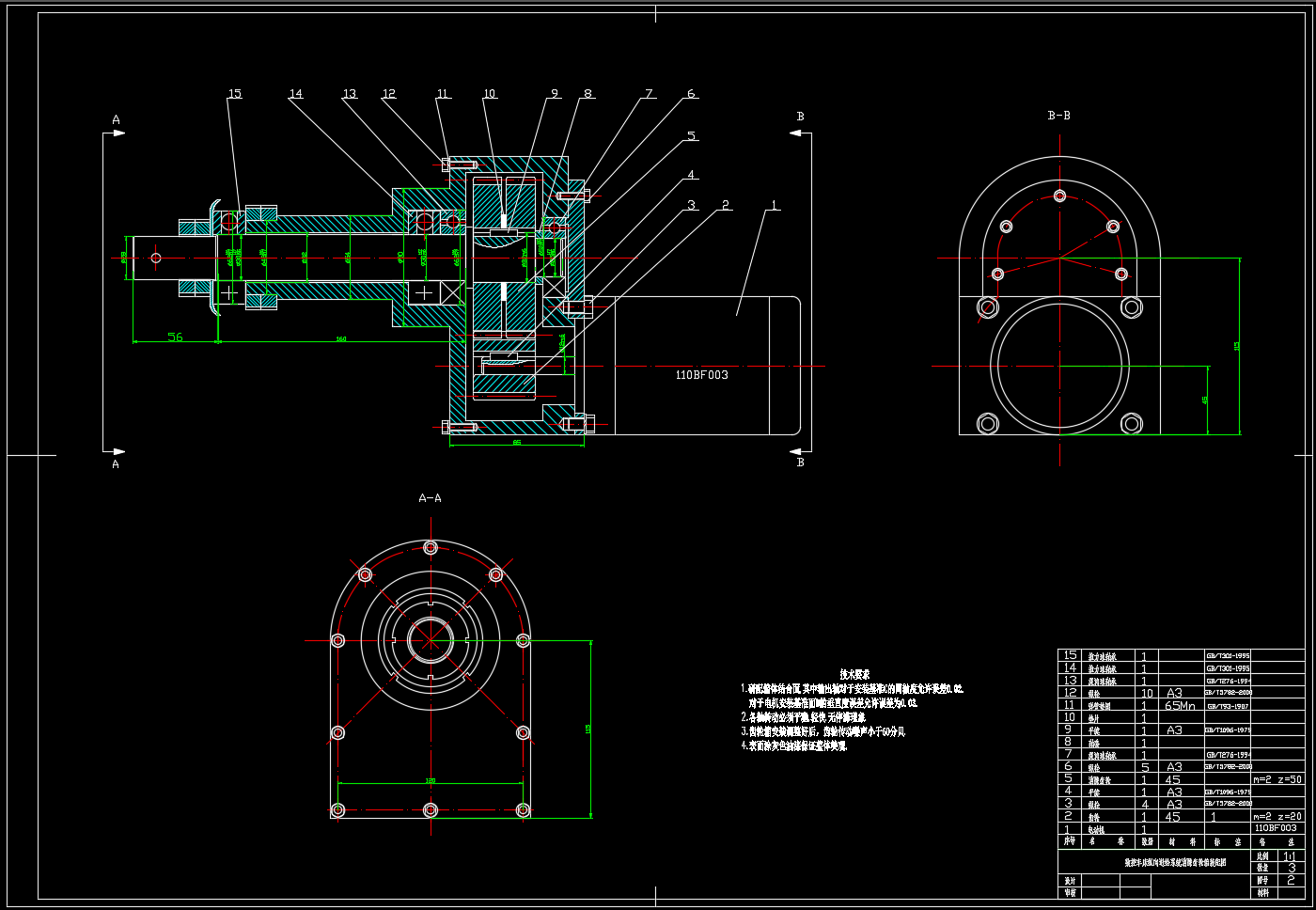
Task: Click the lower B section marker label
Action: coord(800,463)
